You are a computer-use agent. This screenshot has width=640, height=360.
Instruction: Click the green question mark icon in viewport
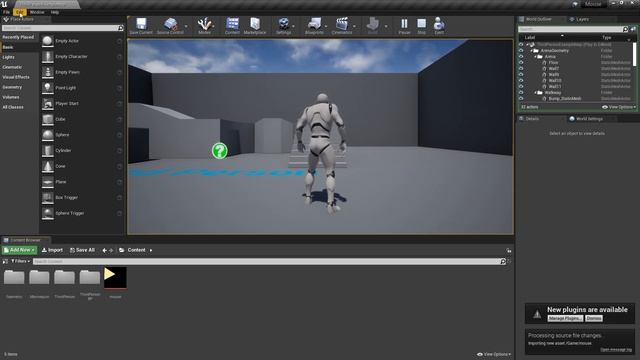[220, 151]
